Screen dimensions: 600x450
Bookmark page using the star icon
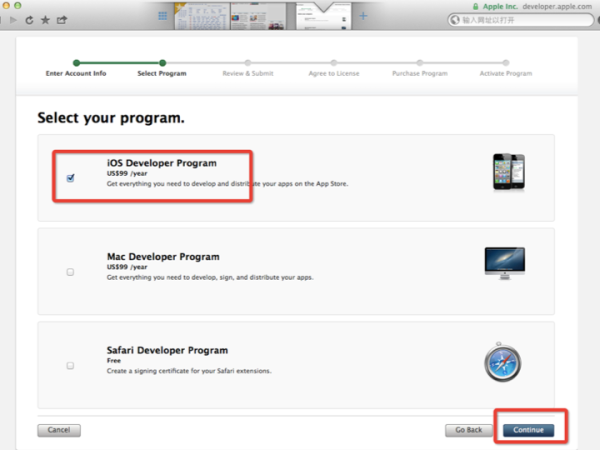pos(45,20)
